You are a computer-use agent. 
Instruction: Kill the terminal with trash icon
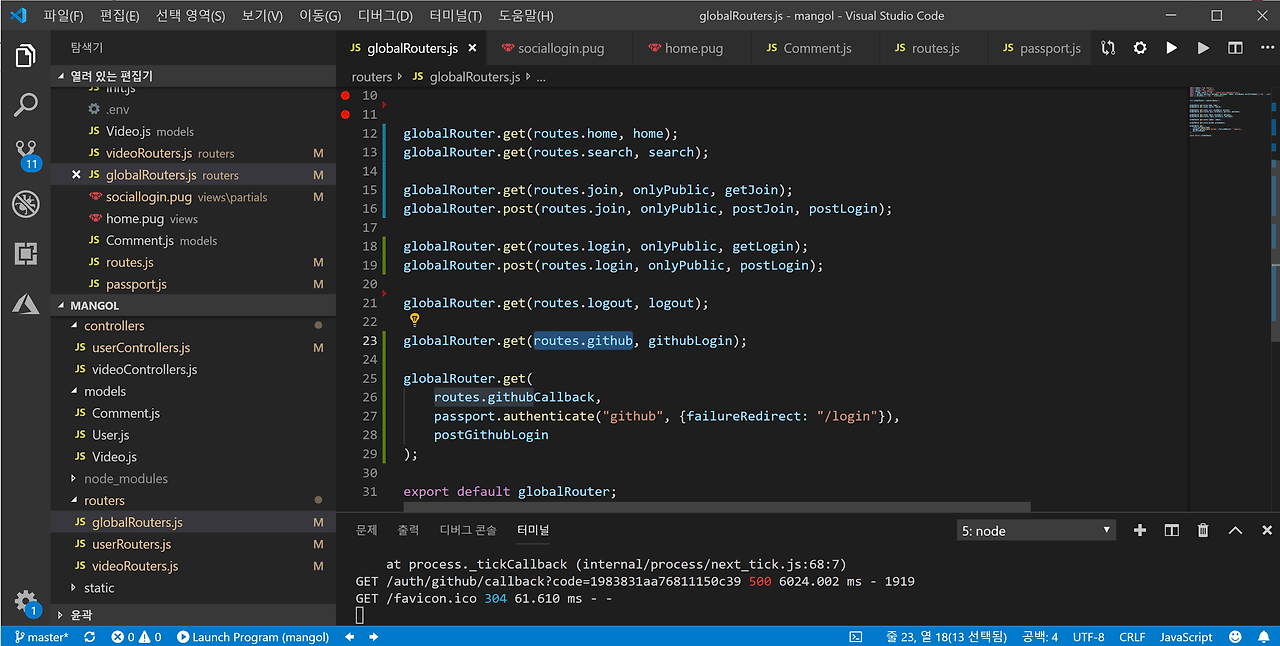click(1203, 530)
